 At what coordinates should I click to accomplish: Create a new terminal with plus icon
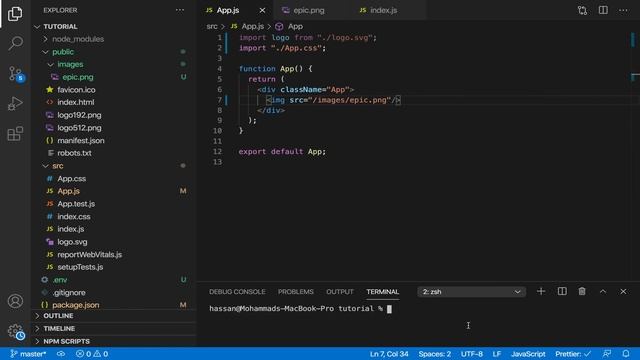coord(541,291)
